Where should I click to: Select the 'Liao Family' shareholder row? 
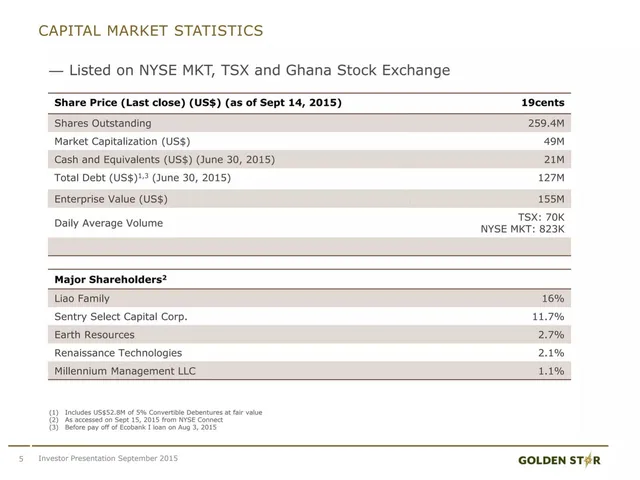309,298
